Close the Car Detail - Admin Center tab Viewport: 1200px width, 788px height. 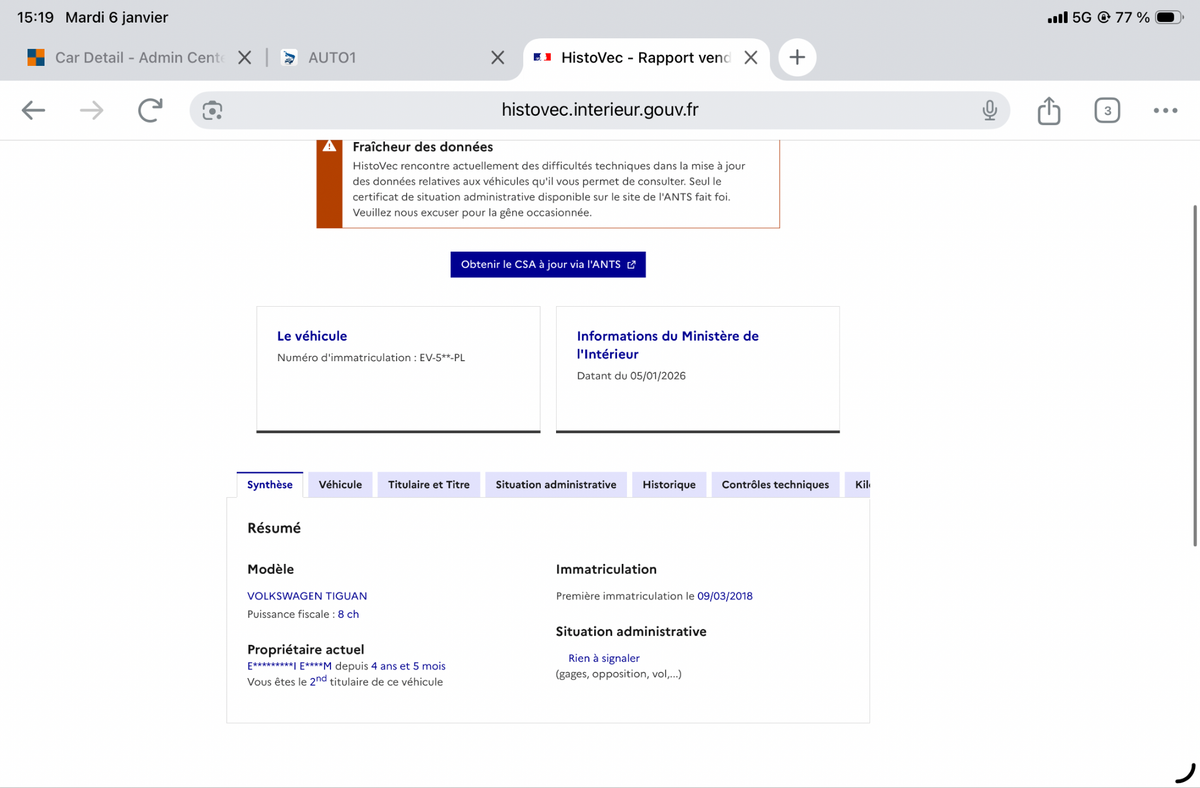tap(245, 58)
